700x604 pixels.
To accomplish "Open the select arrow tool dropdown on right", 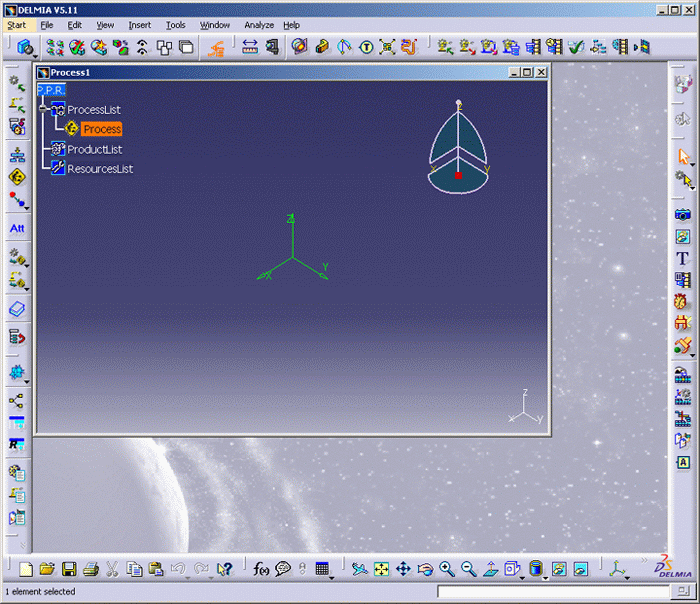I will [684, 156].
